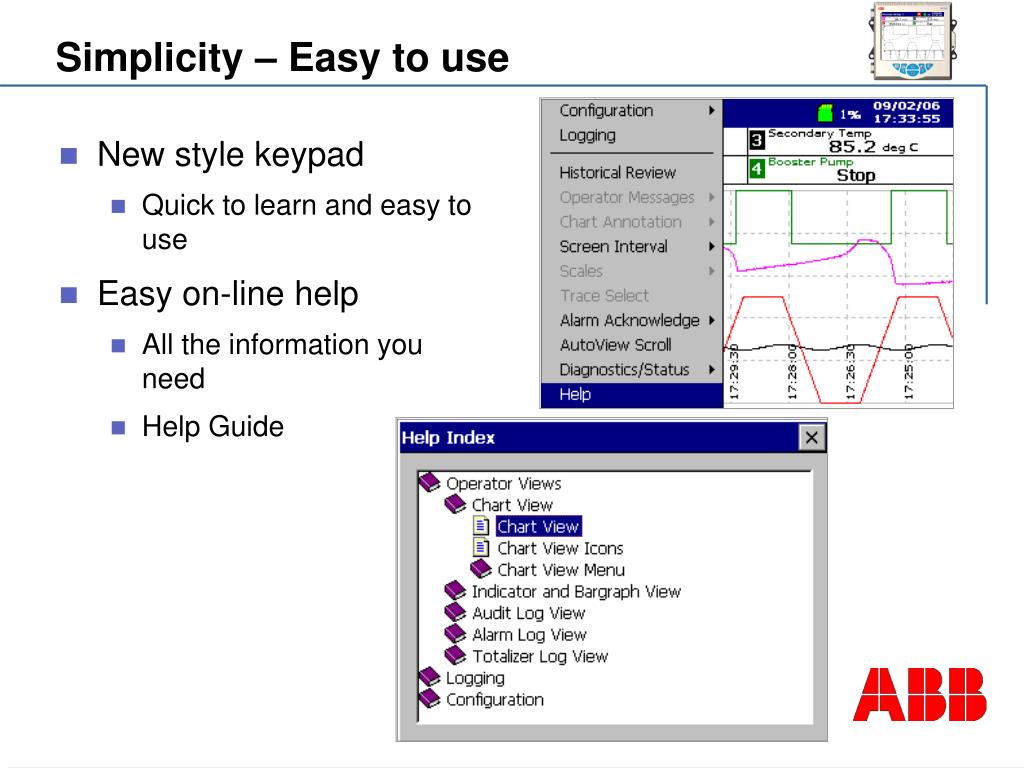Select AutoView Scroll menu entry
Screen dimensions: 1024x768
point(632,345)
